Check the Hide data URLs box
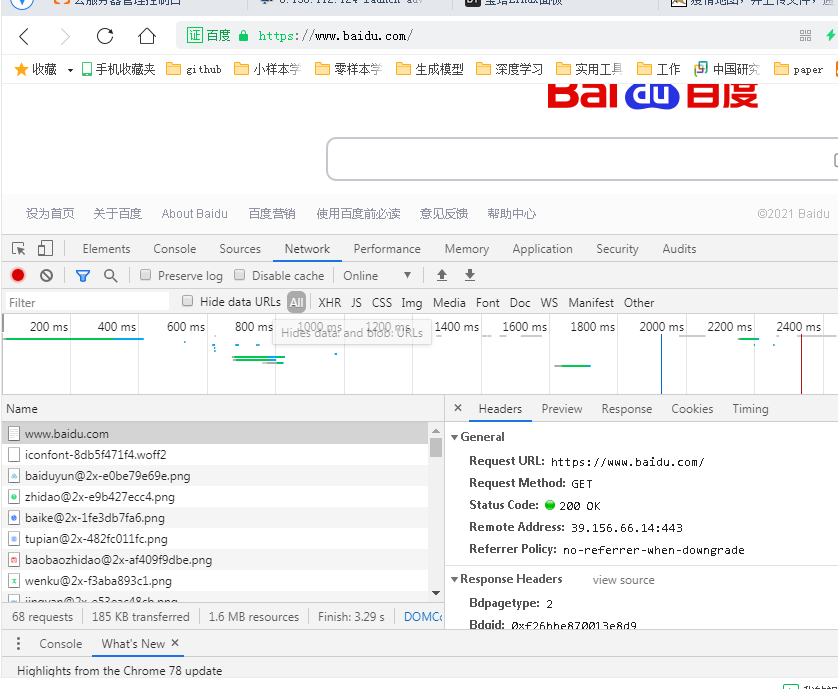 click(x=187, y=301)
